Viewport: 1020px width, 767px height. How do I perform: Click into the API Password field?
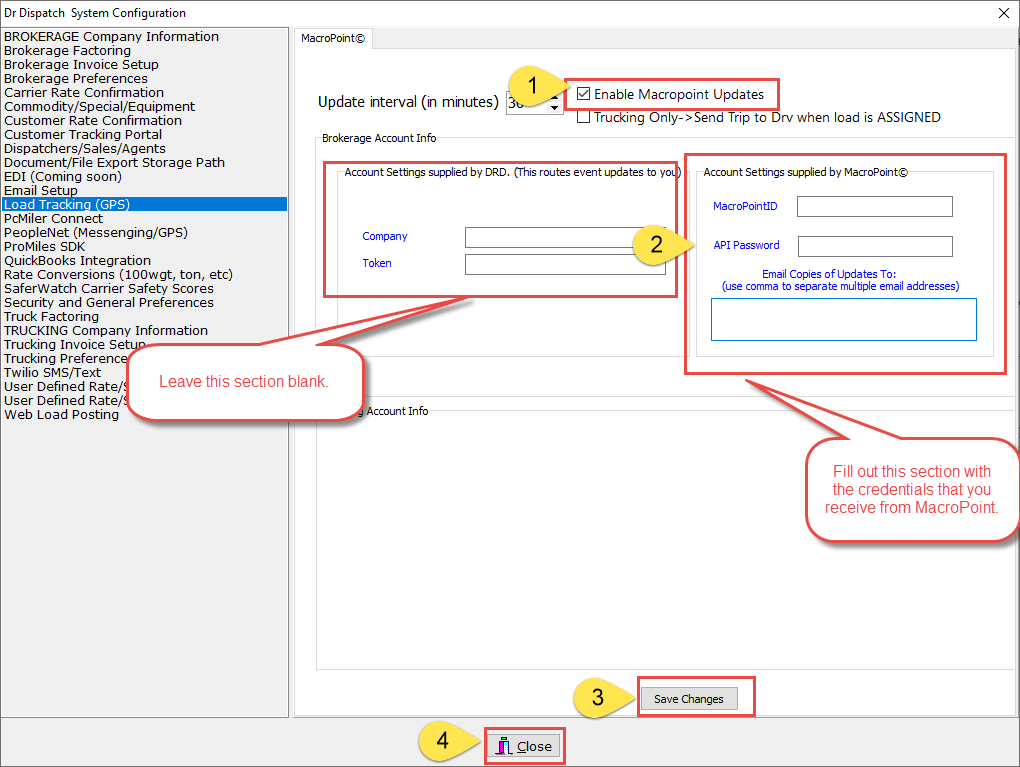[875, 246]
